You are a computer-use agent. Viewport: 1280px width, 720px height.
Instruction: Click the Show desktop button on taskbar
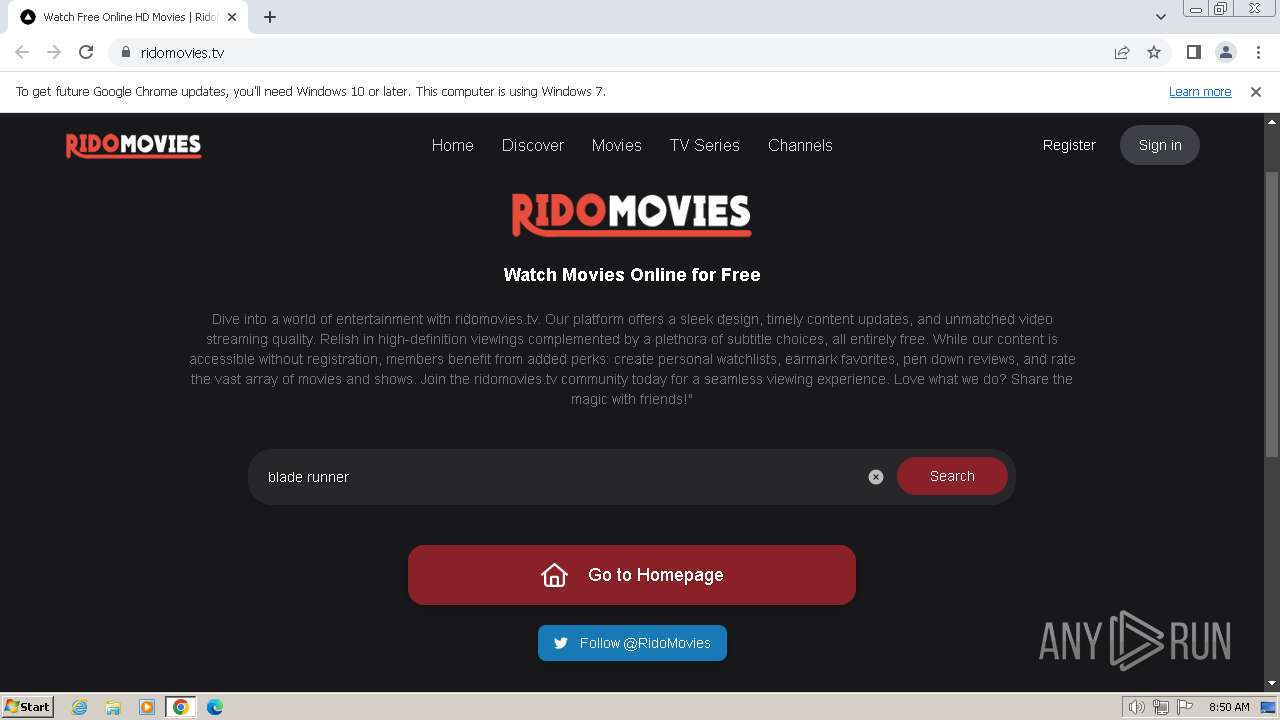click(1269, 707)
